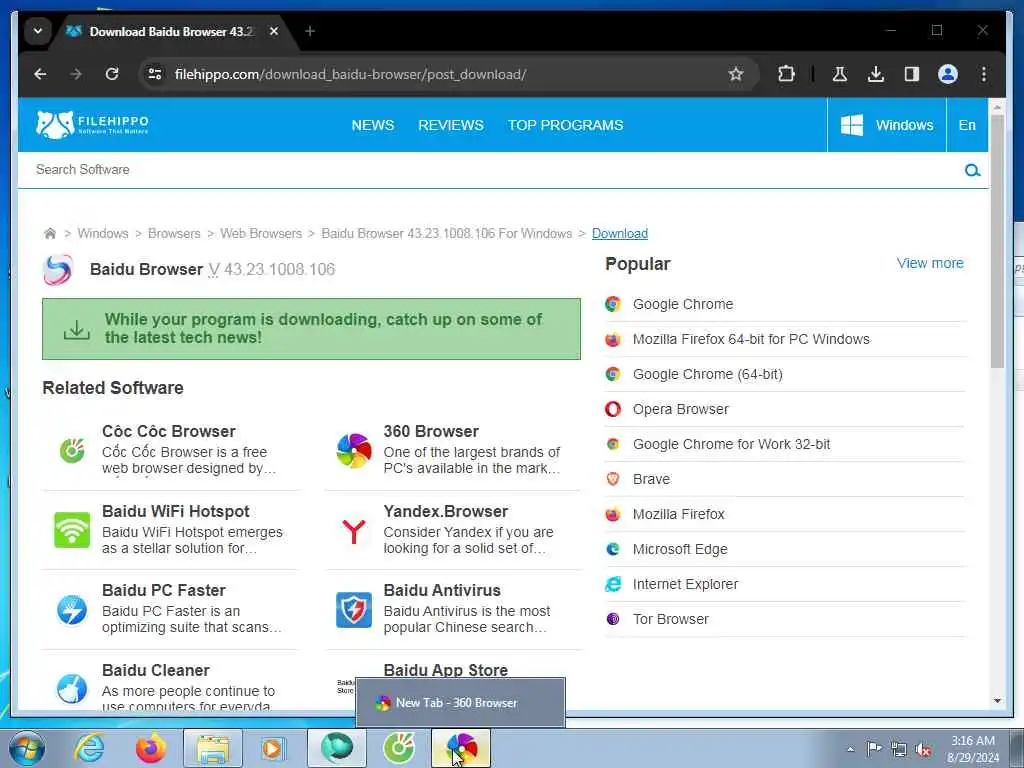Open site information icon in address bar
Screen dimensions: 1024x768
[x=155, y=74]
